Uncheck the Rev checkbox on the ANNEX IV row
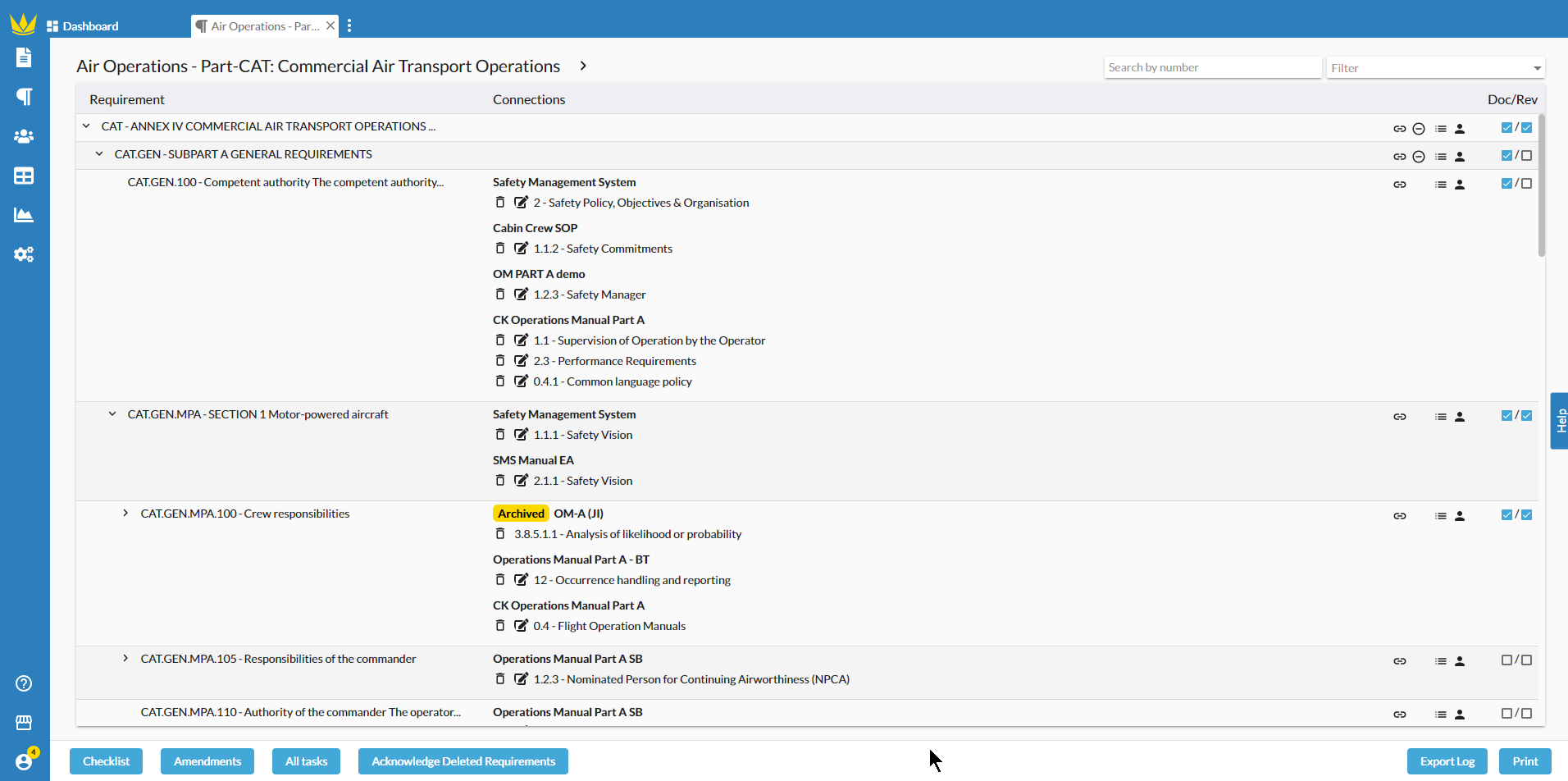The image size is (1568, 781). (x=1526, y=127)
